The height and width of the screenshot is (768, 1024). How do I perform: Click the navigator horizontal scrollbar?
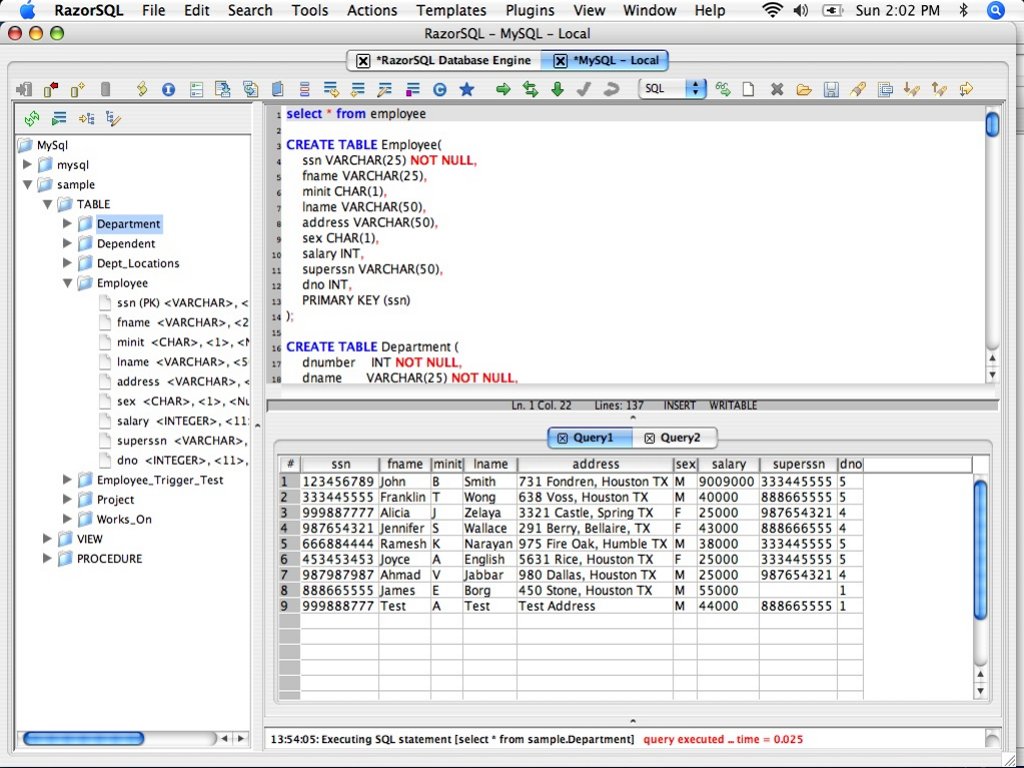pos(84,739)
